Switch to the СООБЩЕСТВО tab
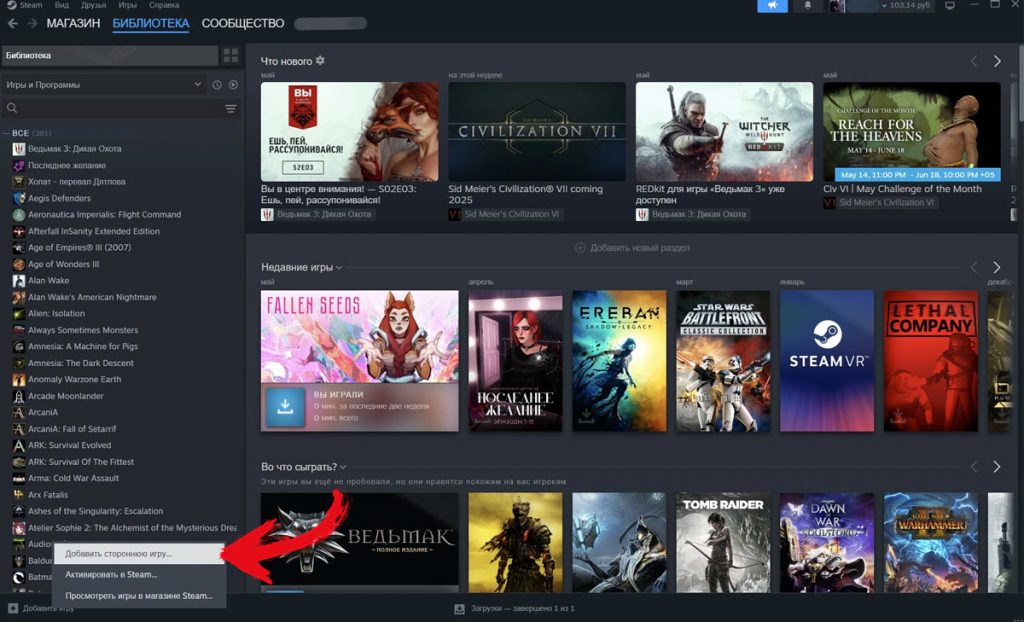The width and height of the screenshot is (1024, 622). pos(243,24)
